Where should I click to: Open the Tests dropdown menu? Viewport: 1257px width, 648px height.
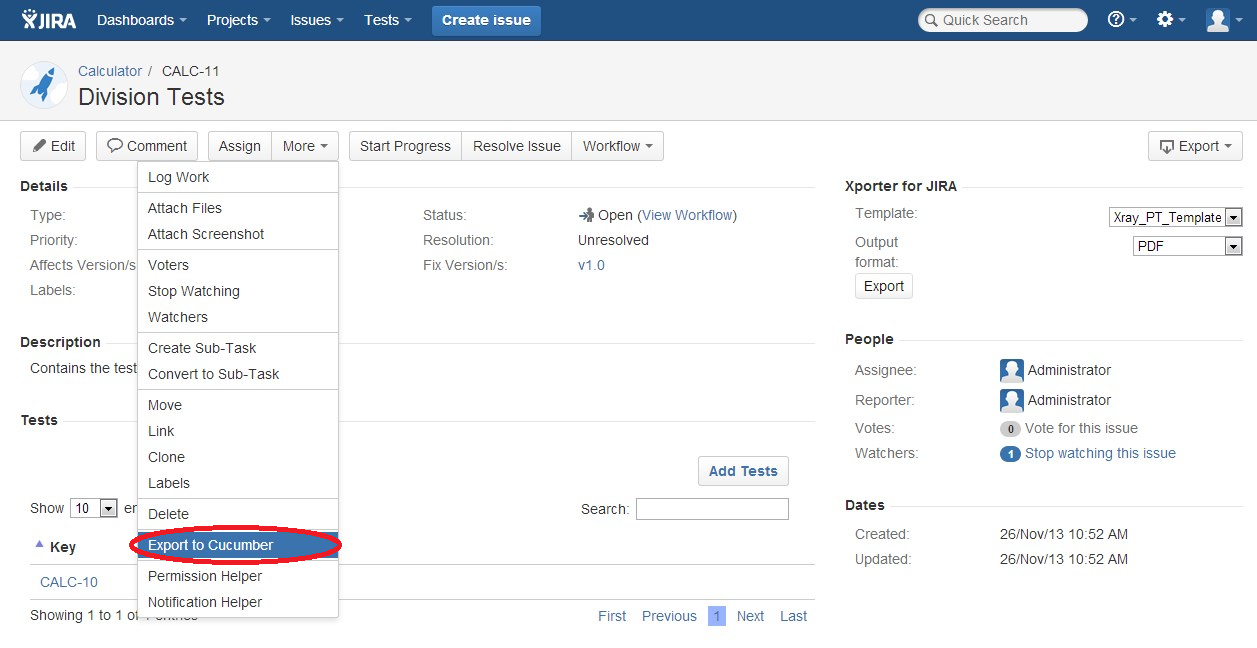point(388,20)
